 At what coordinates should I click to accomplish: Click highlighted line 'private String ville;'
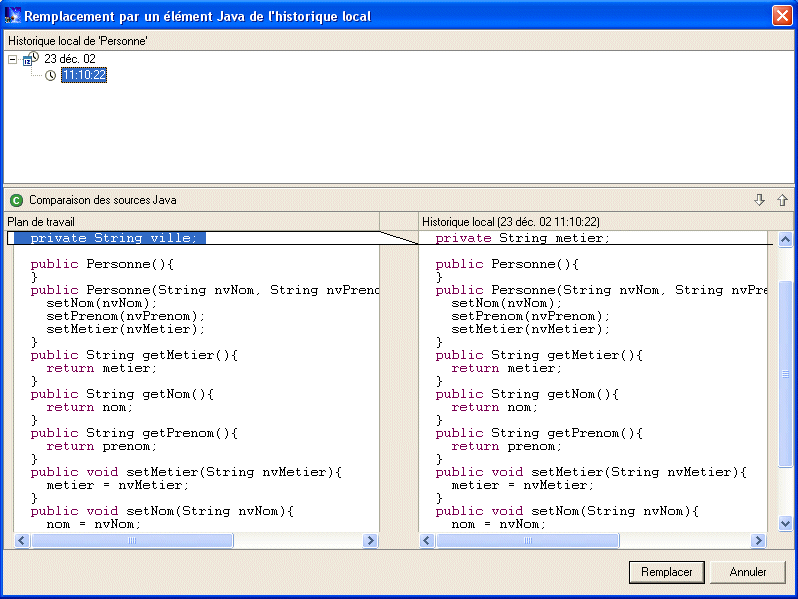[x=113, y=238]
